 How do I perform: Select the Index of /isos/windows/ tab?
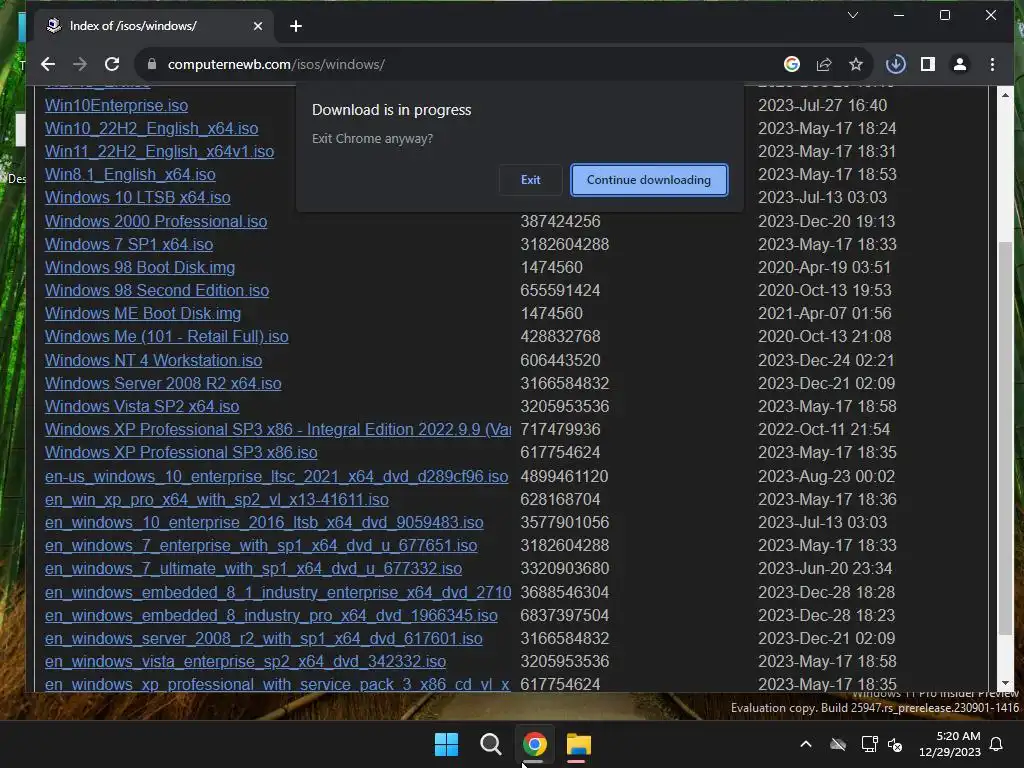pos(153,26)
